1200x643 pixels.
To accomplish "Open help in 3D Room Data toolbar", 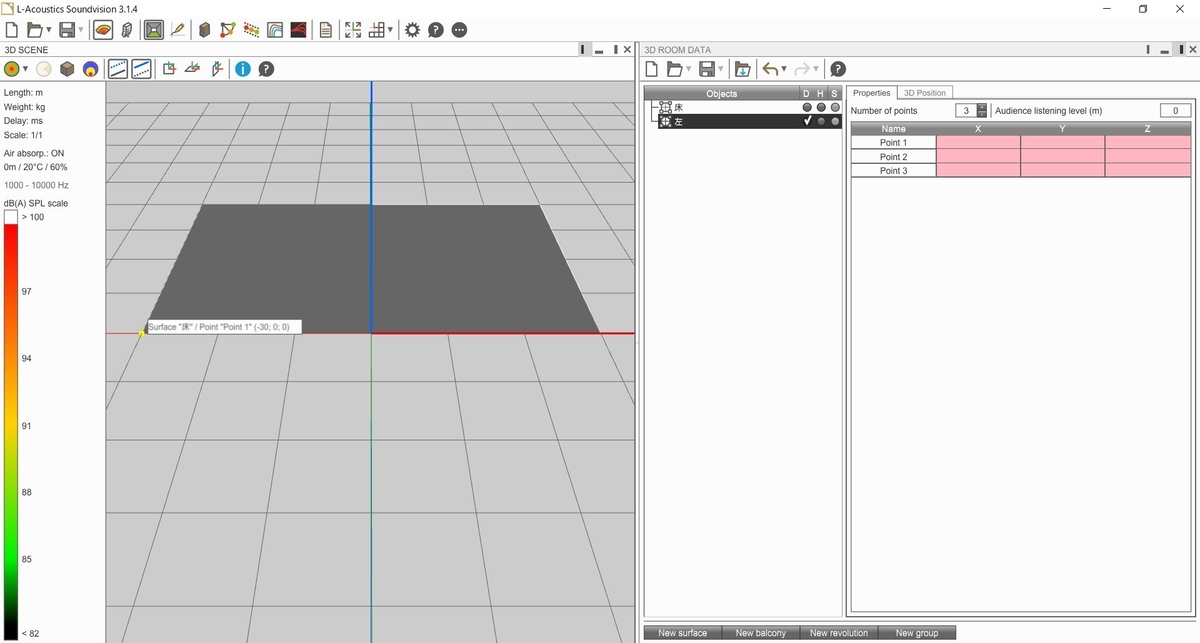I will coord(838,69).
